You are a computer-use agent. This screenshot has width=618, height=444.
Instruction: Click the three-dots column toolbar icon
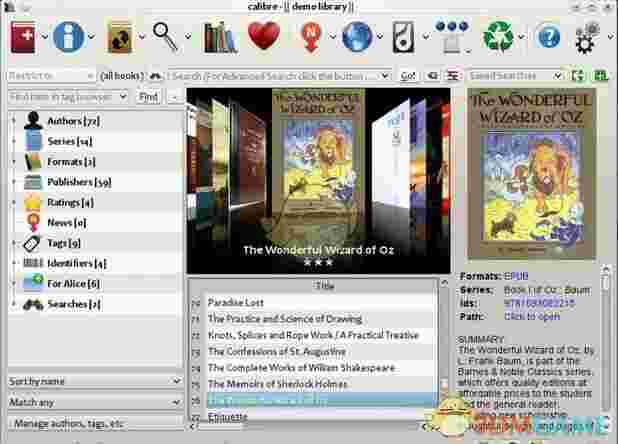tap(452, 37)
